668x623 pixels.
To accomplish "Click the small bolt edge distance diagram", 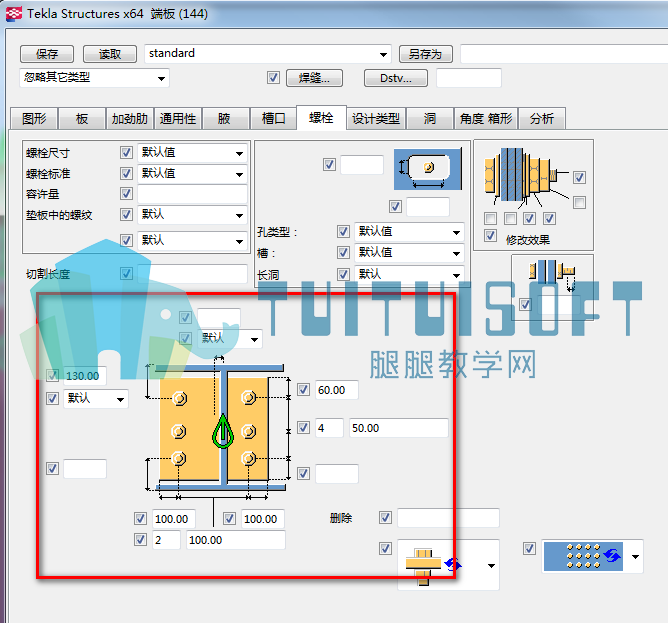I will coord(552,275).
